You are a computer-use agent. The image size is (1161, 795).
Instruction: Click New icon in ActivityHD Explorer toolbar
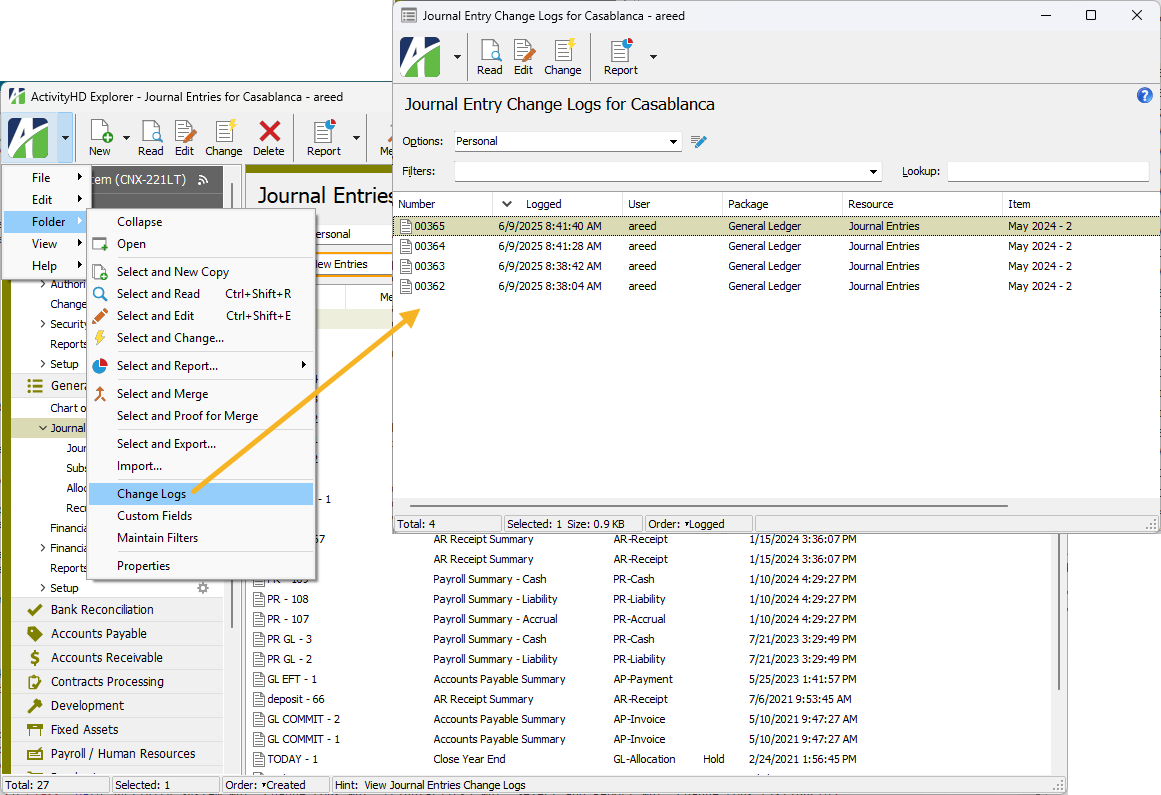100,138
